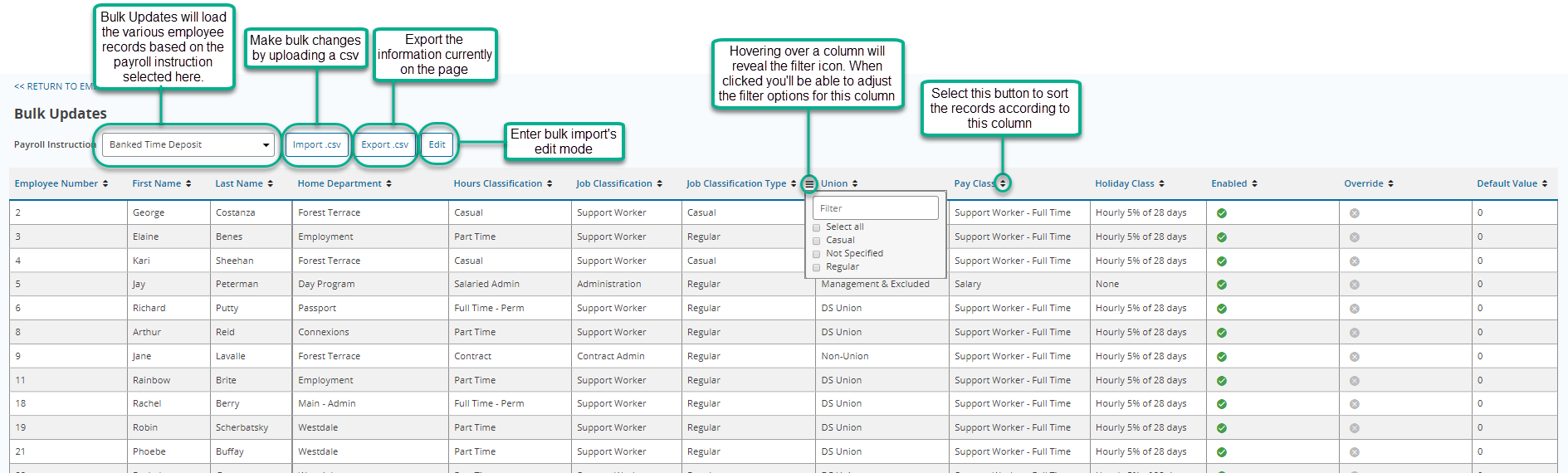Select the 'Salary' pay class cell

pyautogui.click(x=1019, y=285)
